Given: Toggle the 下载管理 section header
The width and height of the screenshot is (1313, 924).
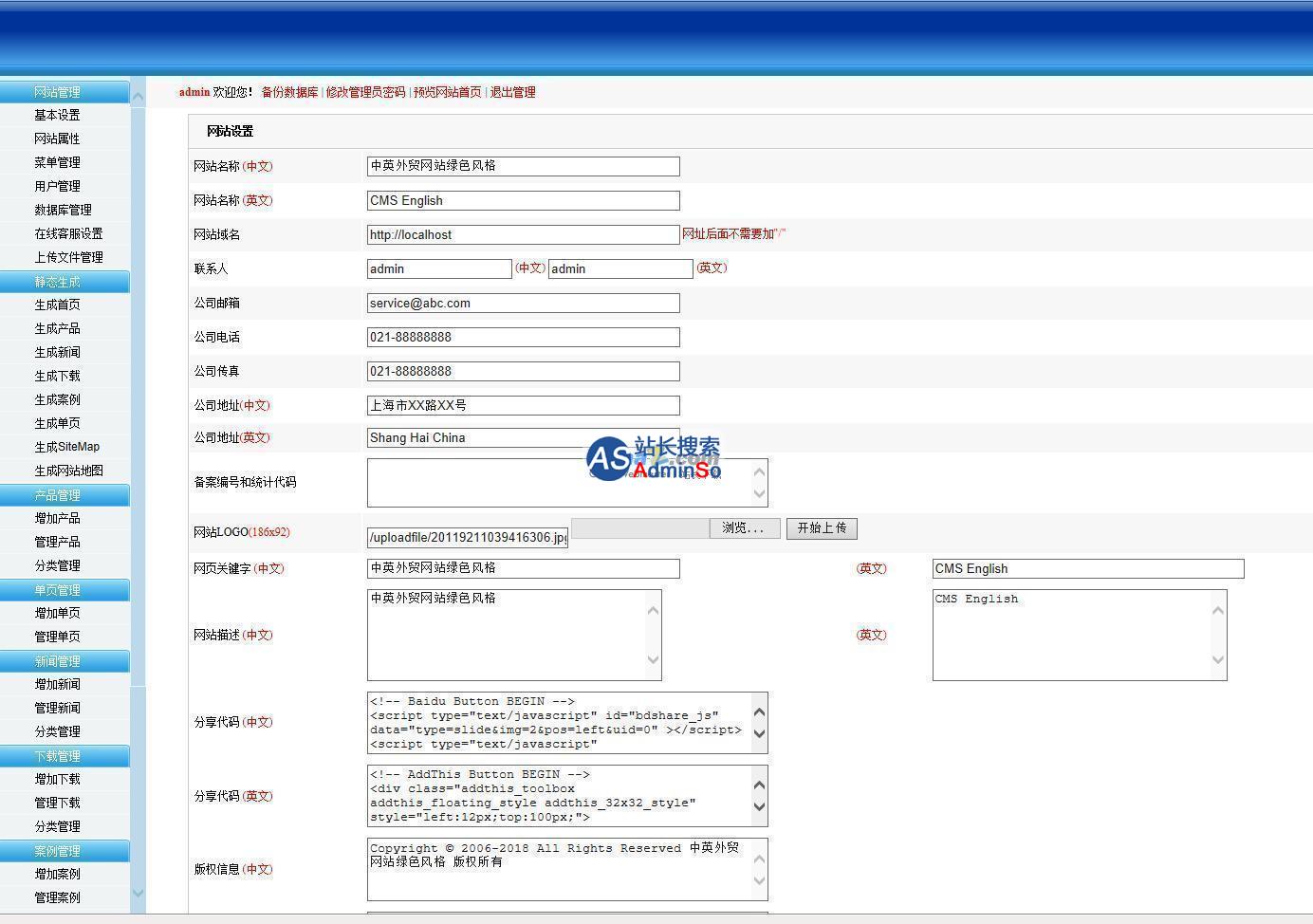Looking at the screenshot, I should 65,756.
